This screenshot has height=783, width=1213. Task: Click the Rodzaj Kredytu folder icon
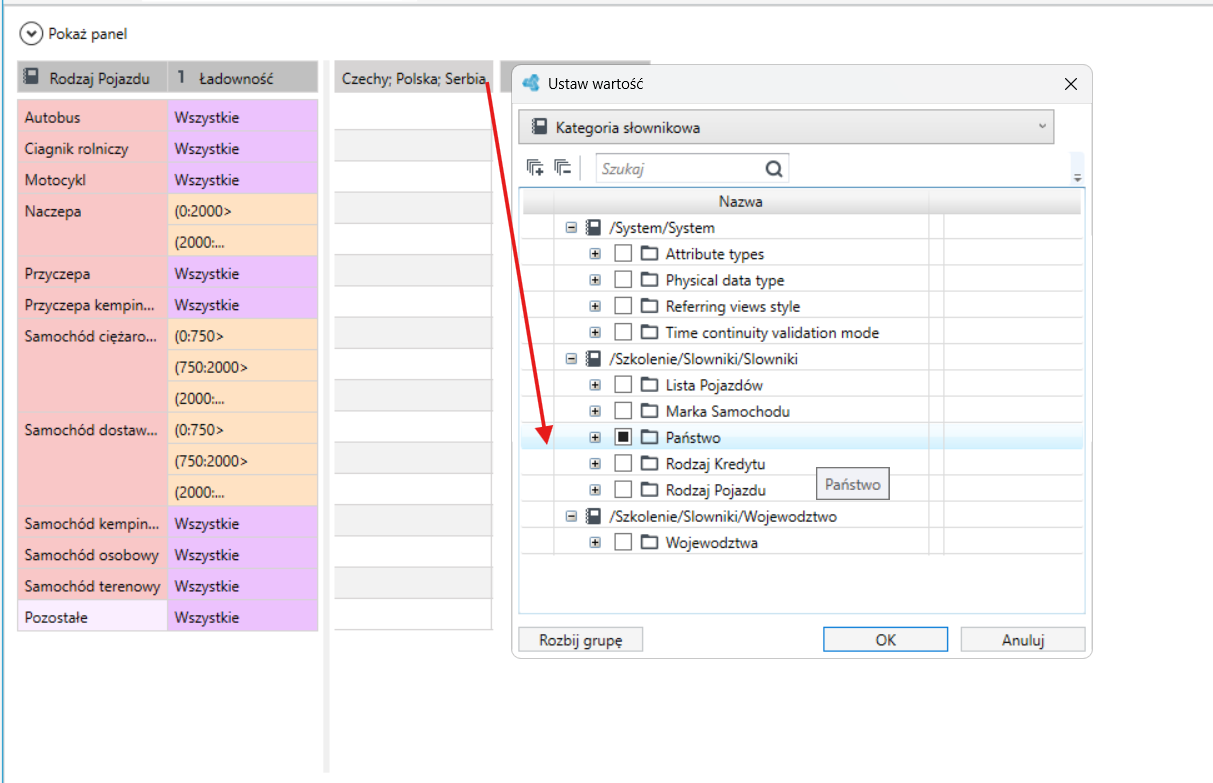[x=649, y=464]
